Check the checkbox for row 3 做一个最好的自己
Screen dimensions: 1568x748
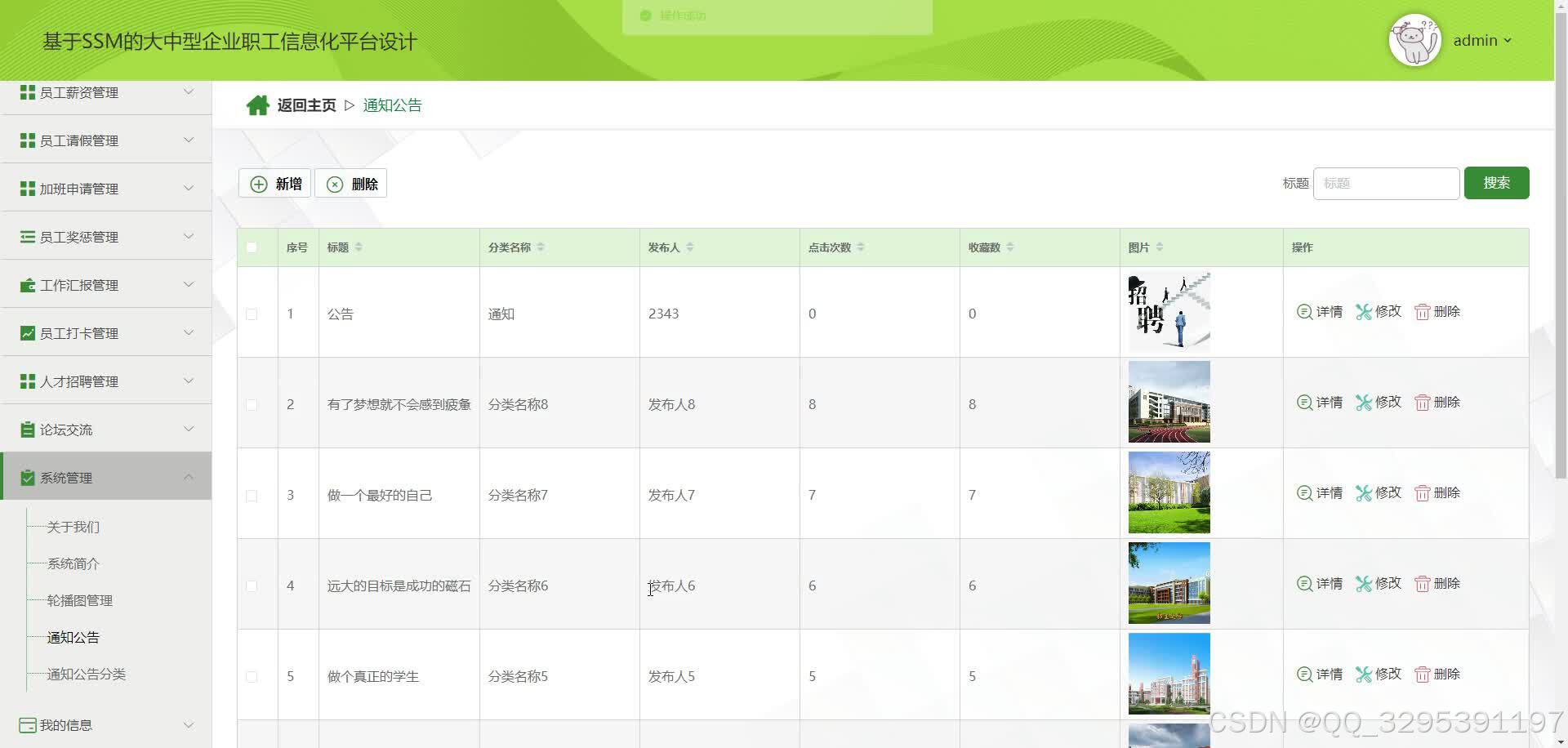coord(252,496)
